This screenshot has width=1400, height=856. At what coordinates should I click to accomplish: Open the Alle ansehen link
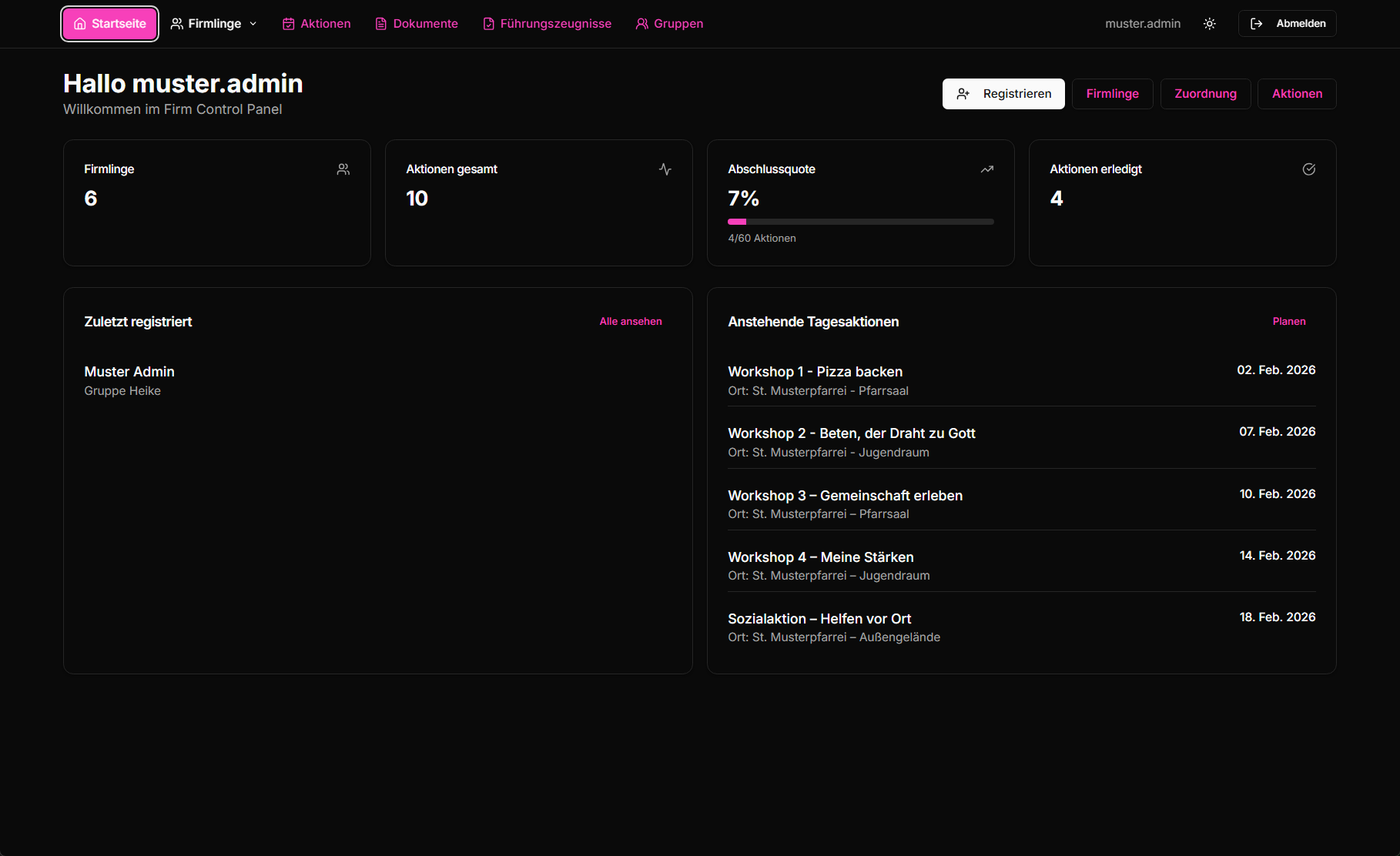(x=631, y=321)
